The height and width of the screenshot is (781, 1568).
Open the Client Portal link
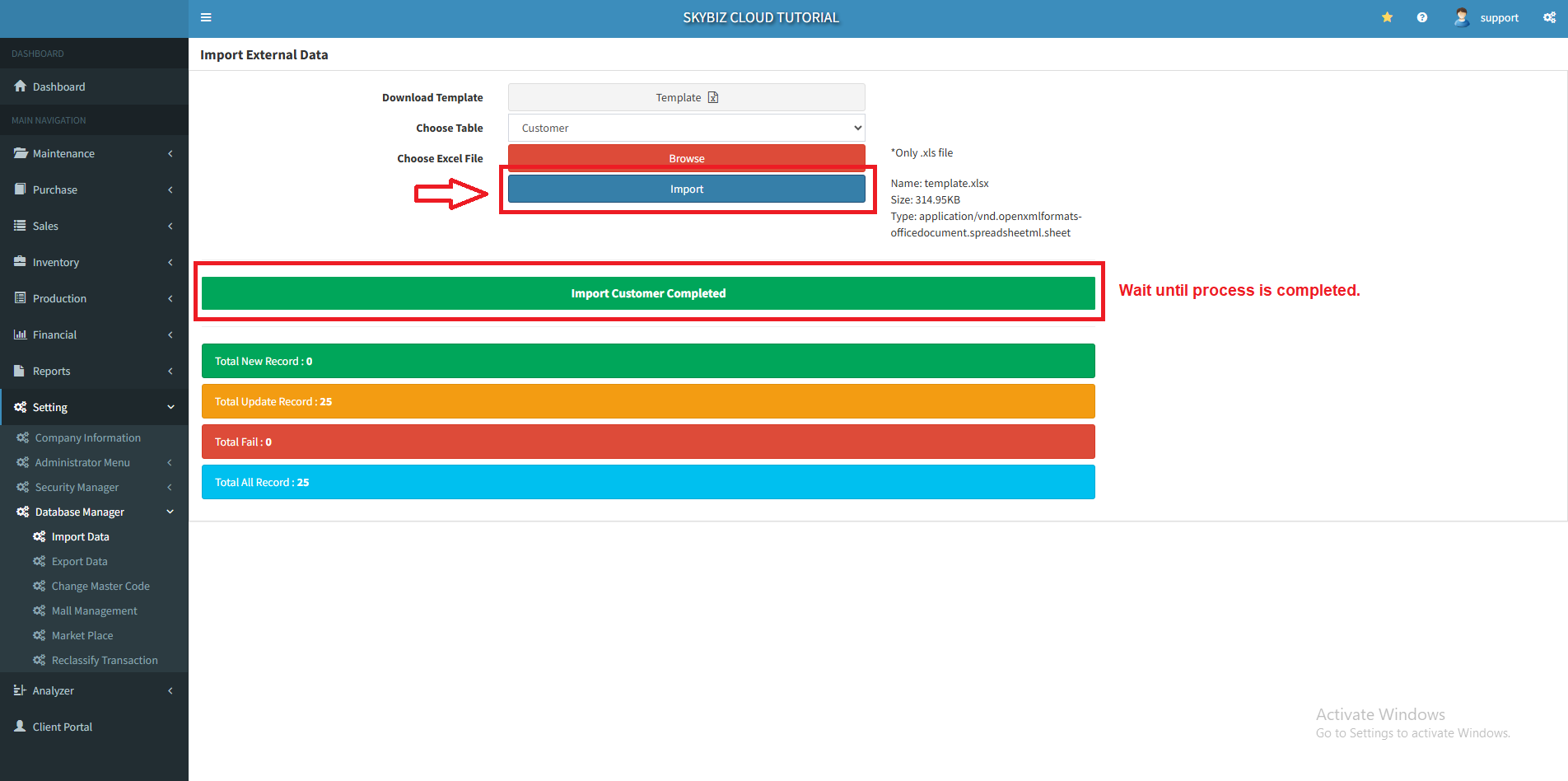pyautogui.click(x=62, y=727)
